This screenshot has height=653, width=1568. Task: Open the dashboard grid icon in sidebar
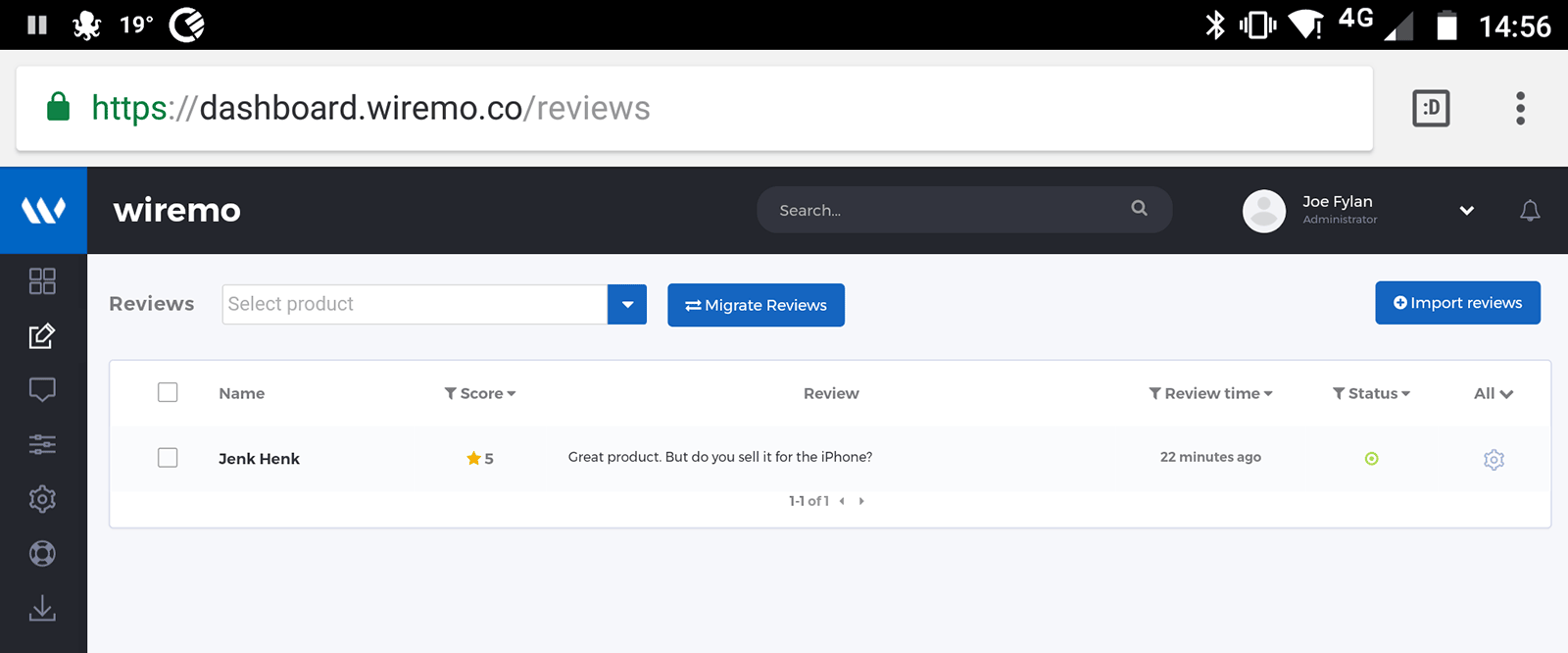tap(42, 281)
